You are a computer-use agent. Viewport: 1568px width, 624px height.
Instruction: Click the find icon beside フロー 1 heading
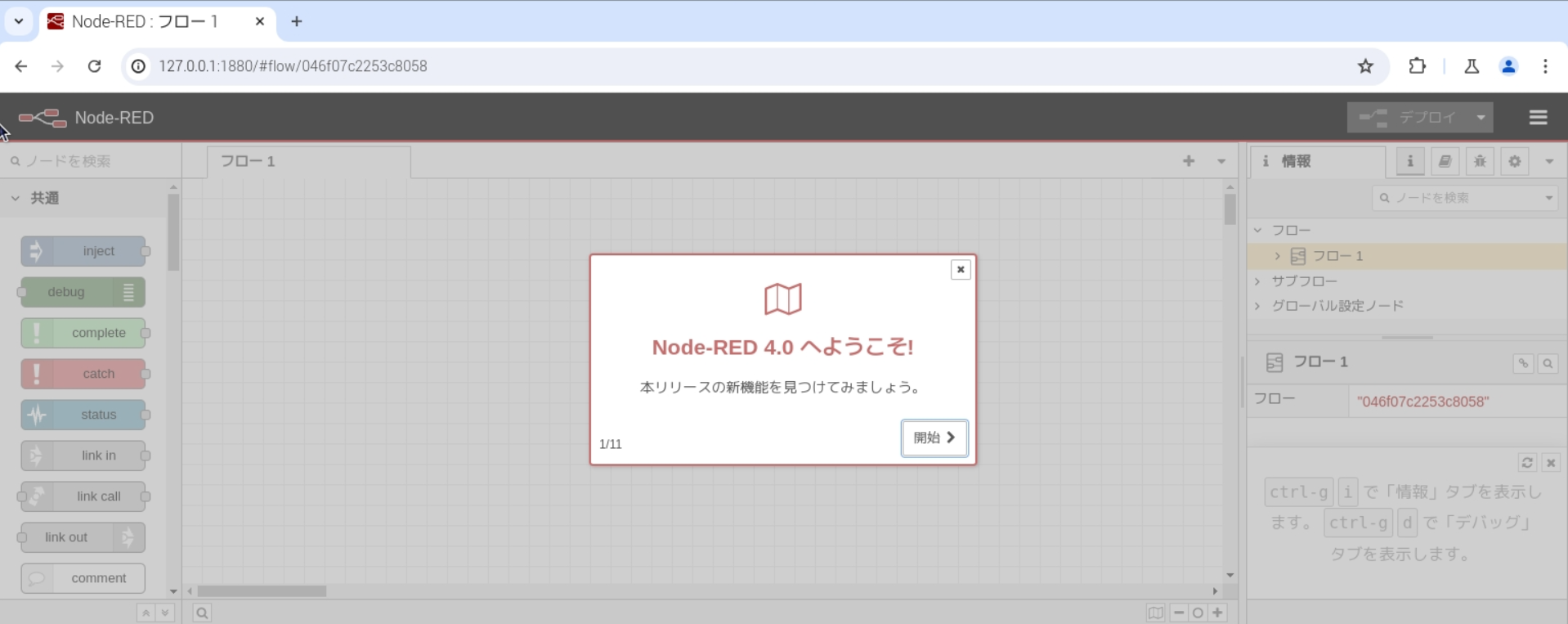coord(1548,363)
